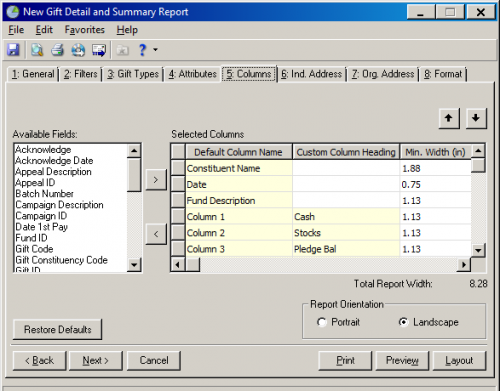The height and width of the screenshot is (391, 500).
Task: Expand the help icon dropdown arrow
Action: click(x=155, y=50)
